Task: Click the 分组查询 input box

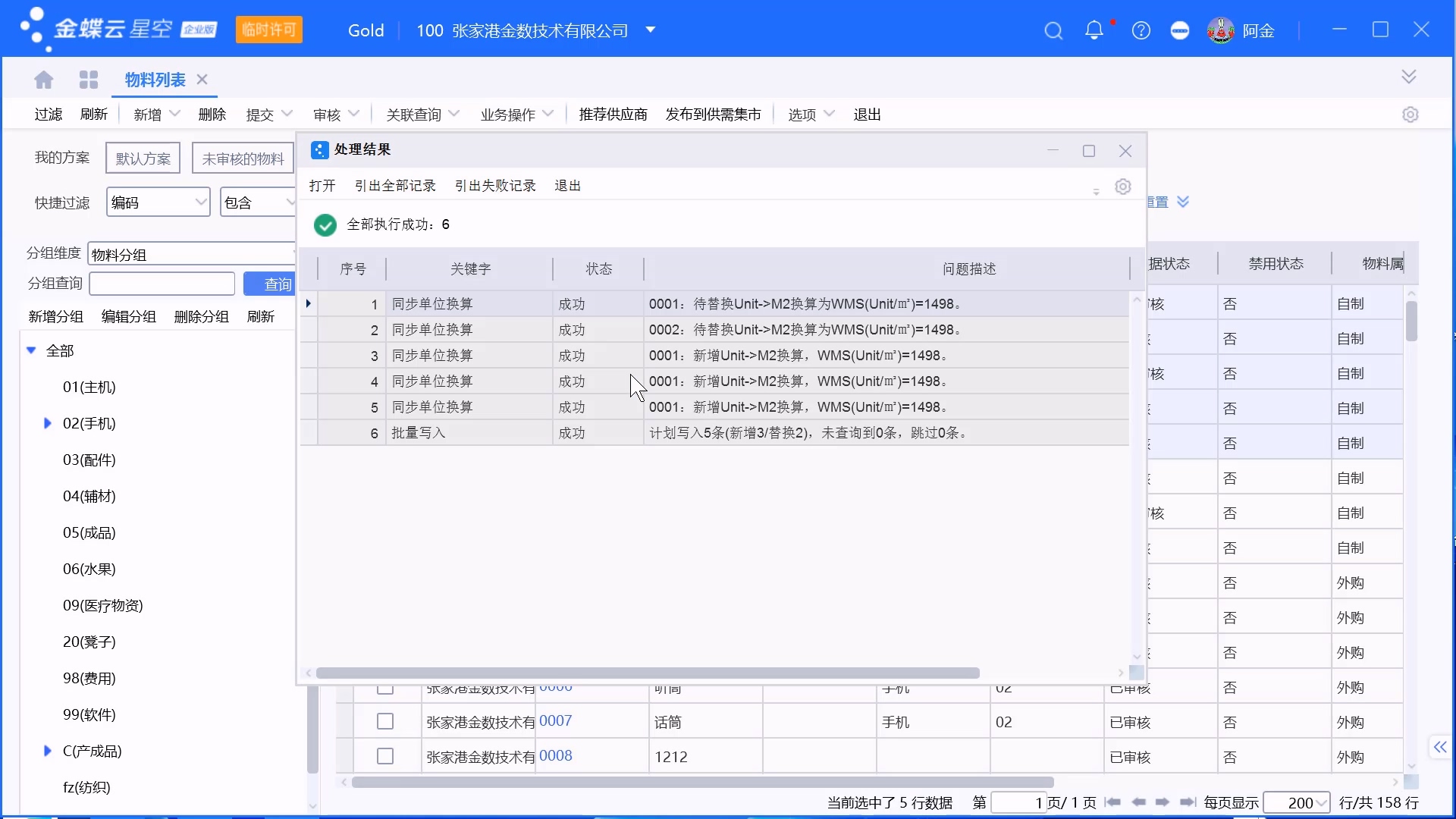Action: pos(162,284)
